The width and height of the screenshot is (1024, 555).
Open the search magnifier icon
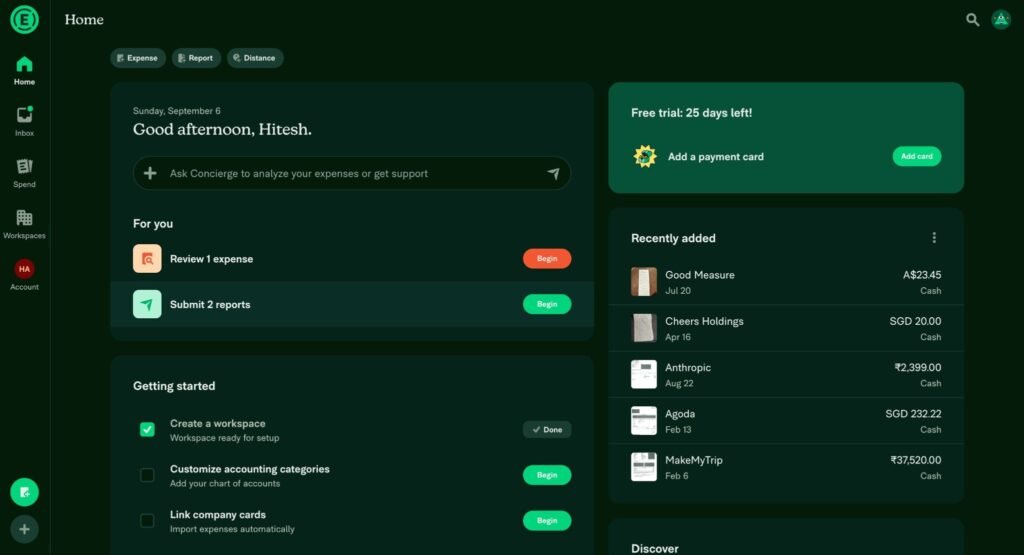coord(972,20)
